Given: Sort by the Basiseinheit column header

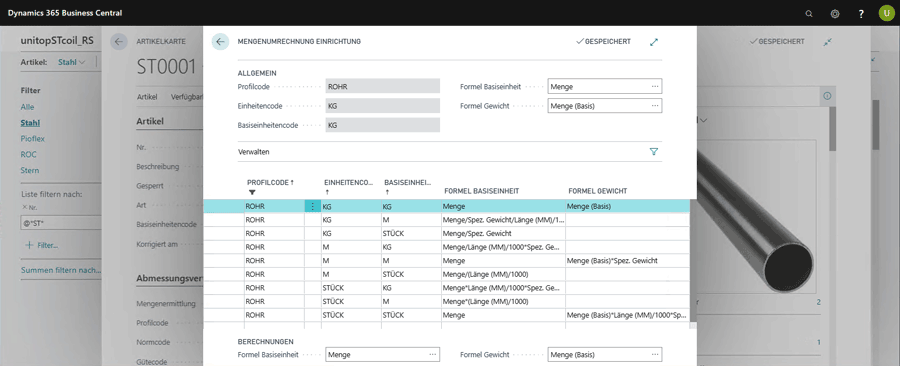Looking at the screenshot, I should (x=408, y=182).
